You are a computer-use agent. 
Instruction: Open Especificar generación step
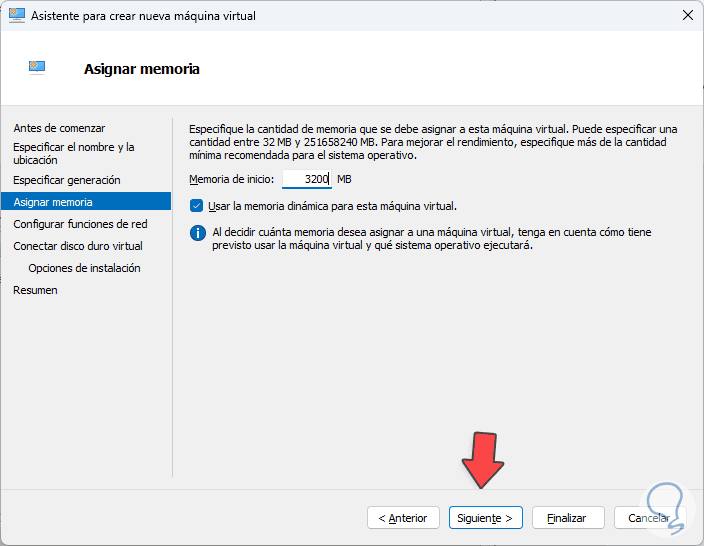point(67,180)
